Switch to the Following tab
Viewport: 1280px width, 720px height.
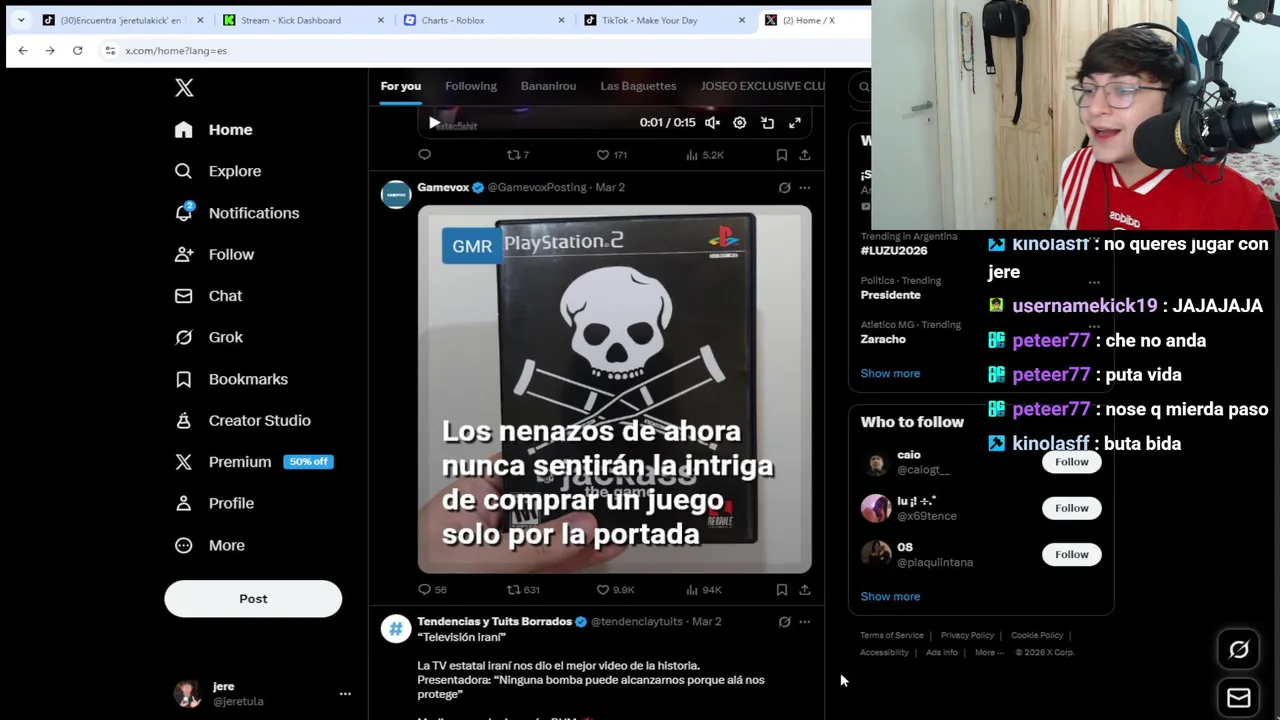pyautogui.click(x=471, y=86)
